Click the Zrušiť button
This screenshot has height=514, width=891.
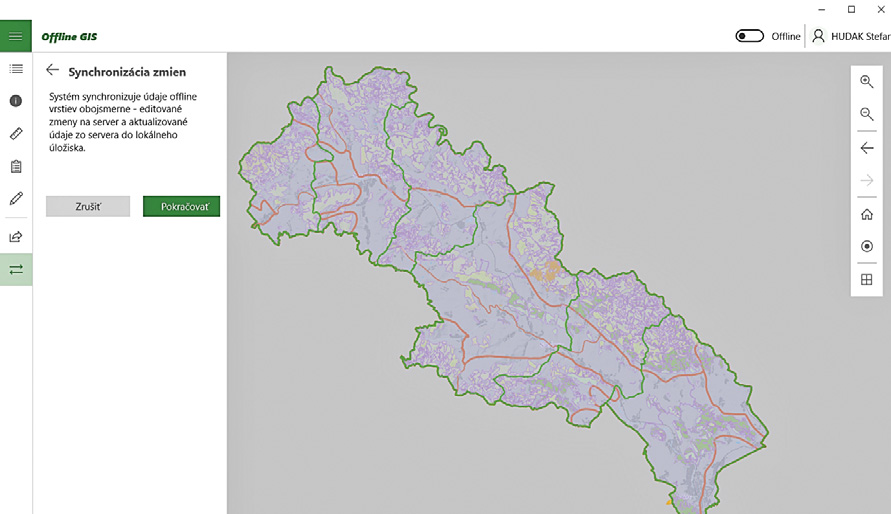[x=88, y=206]
